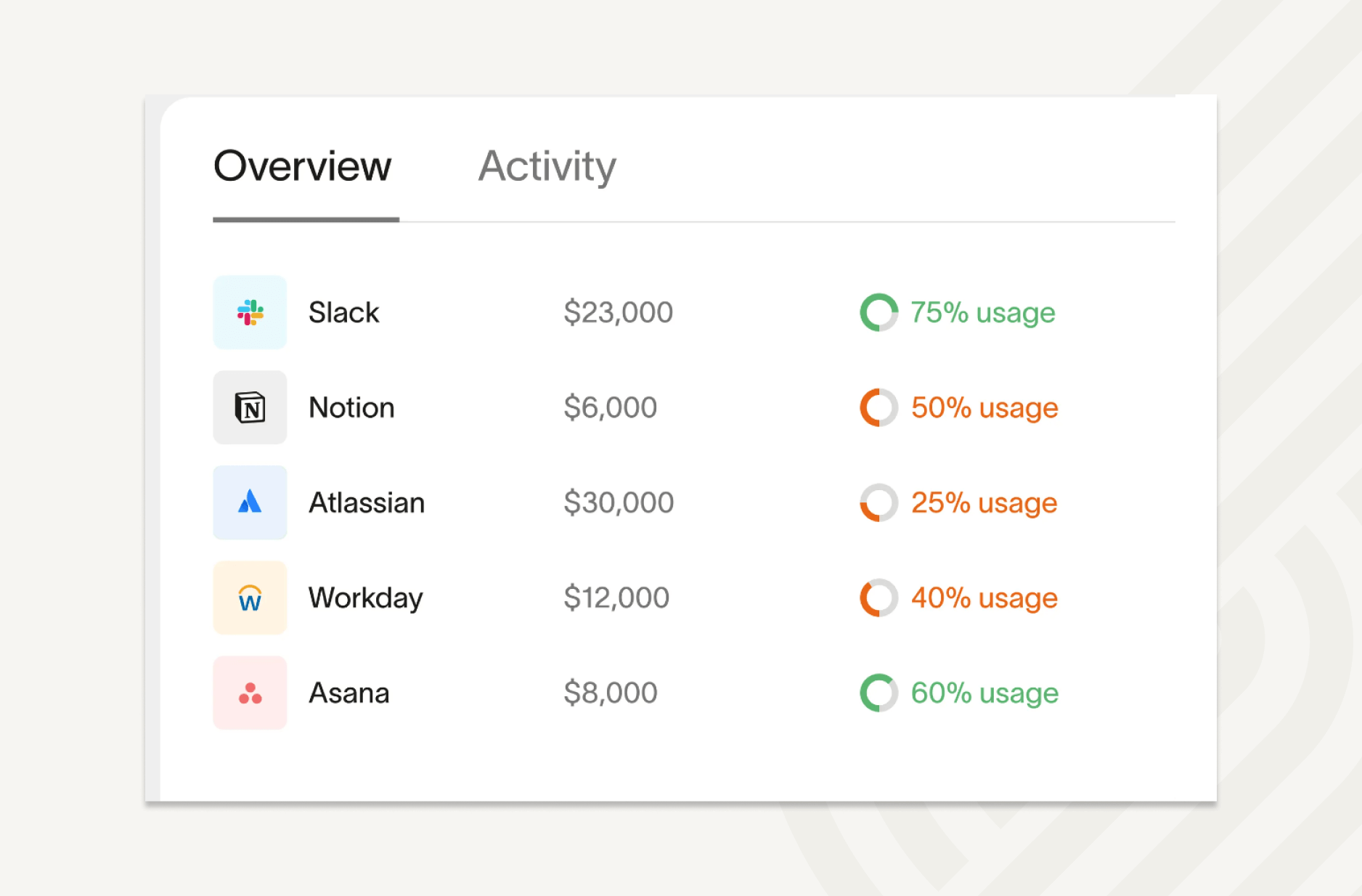The height and width of the screenshot is (896, 1362).
Task: Click the 50% usage label
Action: (984, 409)
